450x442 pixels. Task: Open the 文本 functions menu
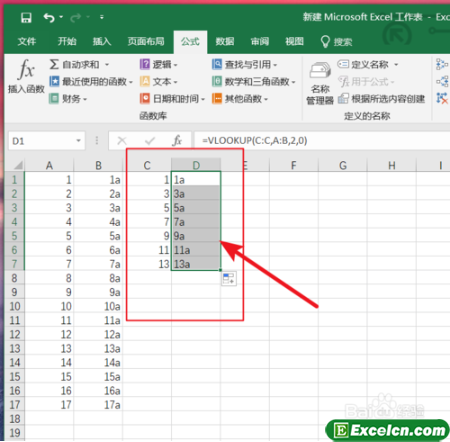(x=159, y=81)
